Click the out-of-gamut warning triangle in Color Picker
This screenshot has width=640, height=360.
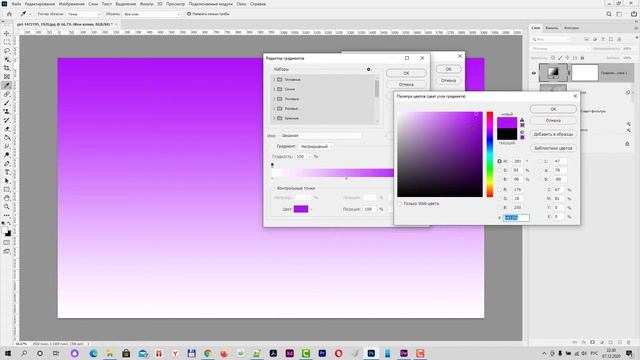click(522, 120)
